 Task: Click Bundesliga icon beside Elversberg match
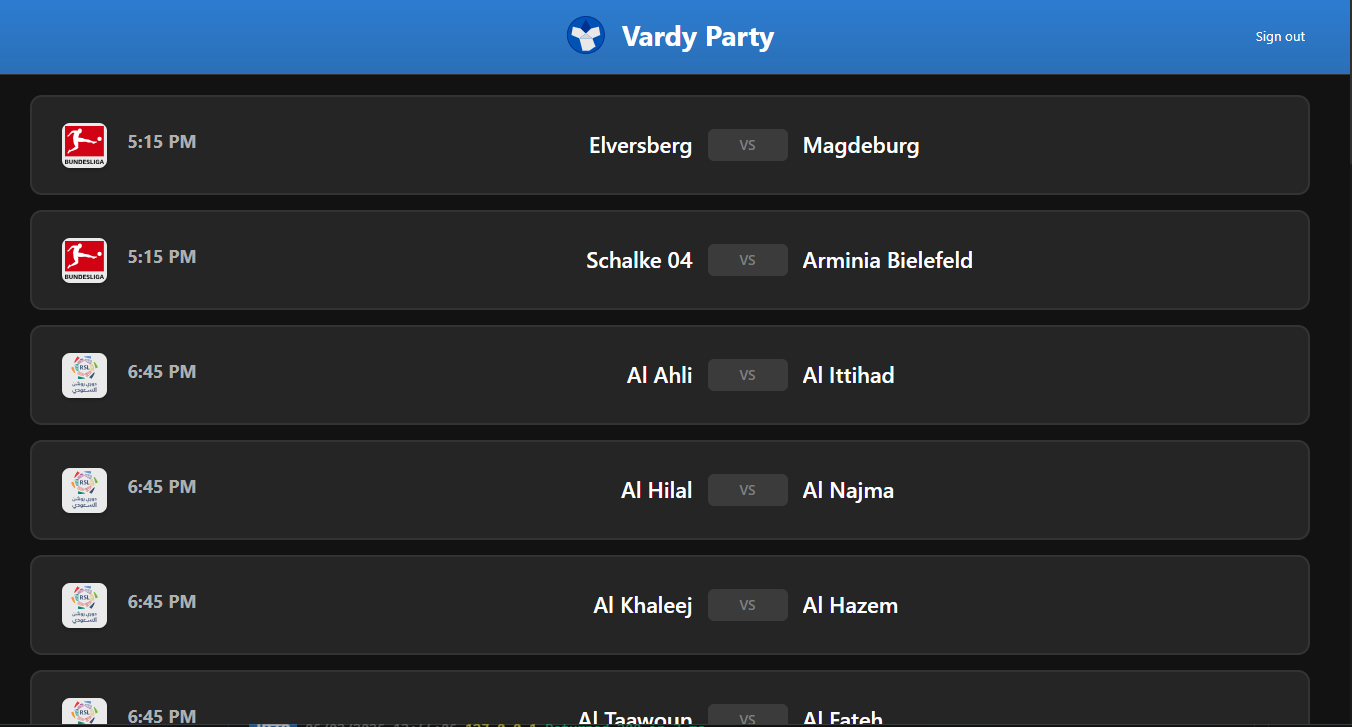tap(84, 145)
